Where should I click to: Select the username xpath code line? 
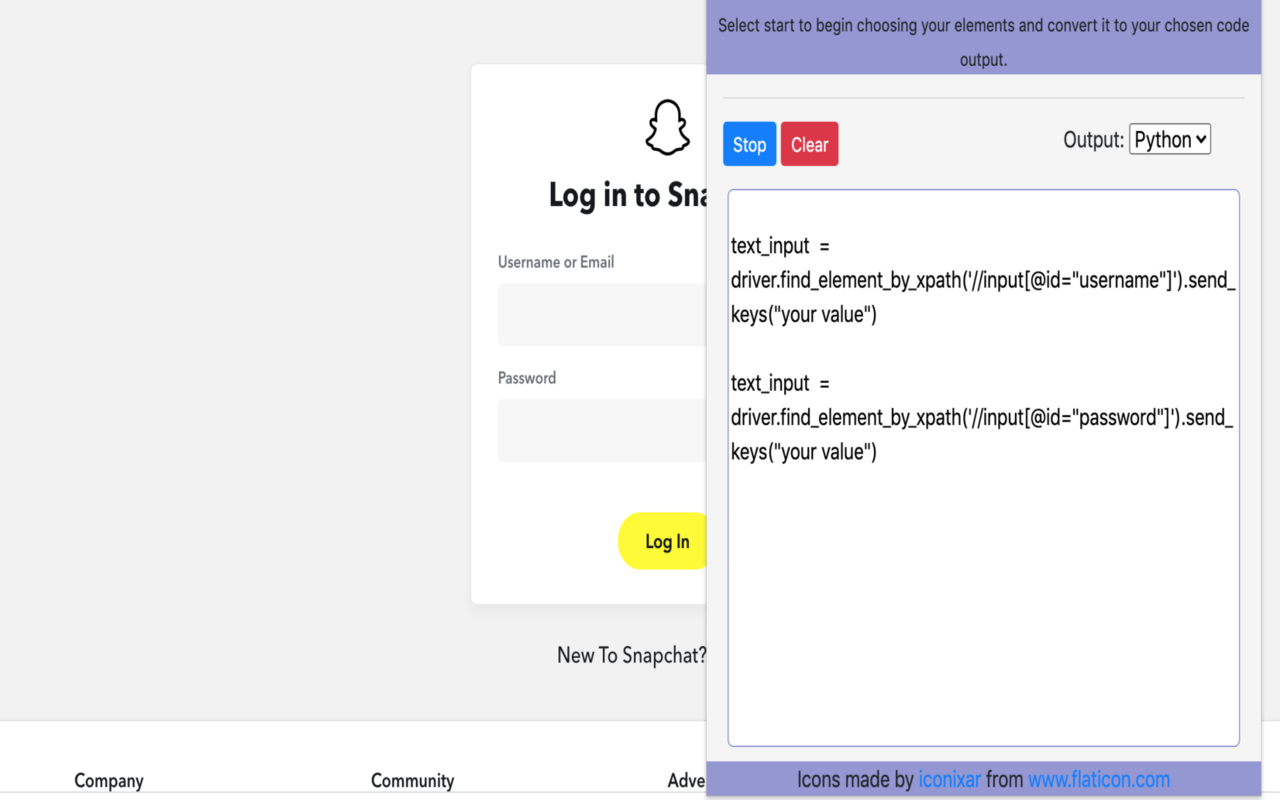click(983, 280)
